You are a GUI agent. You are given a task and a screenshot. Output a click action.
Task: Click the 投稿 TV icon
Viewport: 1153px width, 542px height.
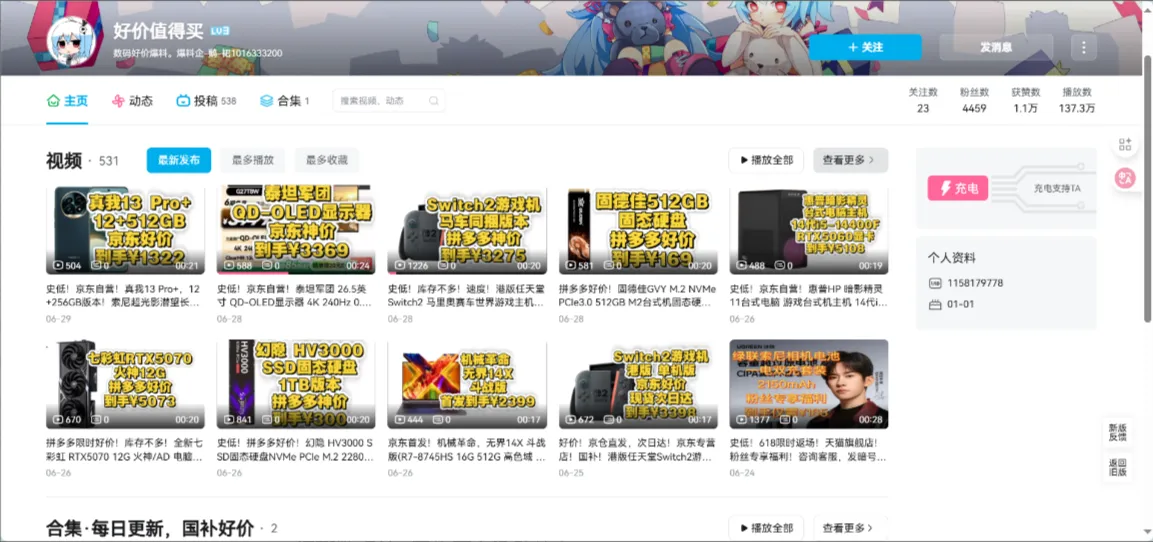coord(182,101)
